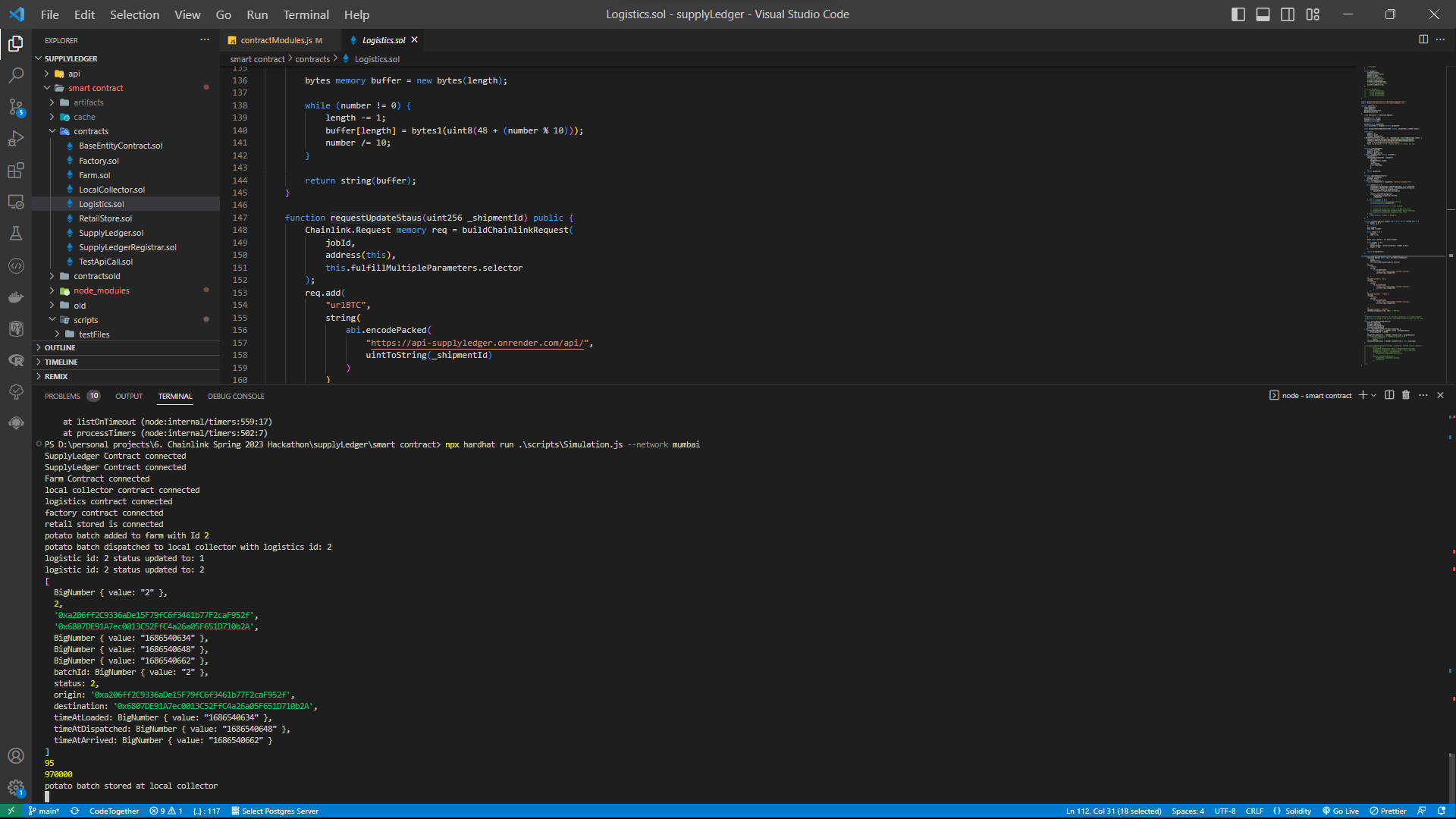
Task: Open the new terminal launch profile dropdown
Action: coord(1374,395)
